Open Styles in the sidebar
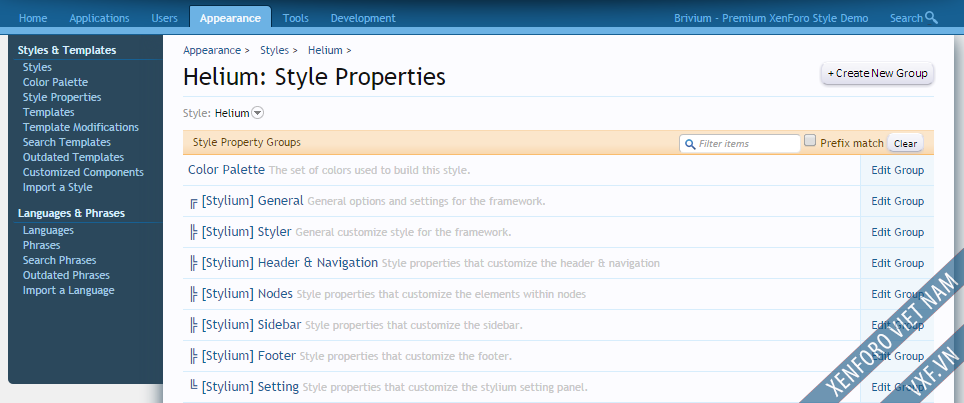The height and width of the screenshot is (403, 964). click(x=38, y=67)
